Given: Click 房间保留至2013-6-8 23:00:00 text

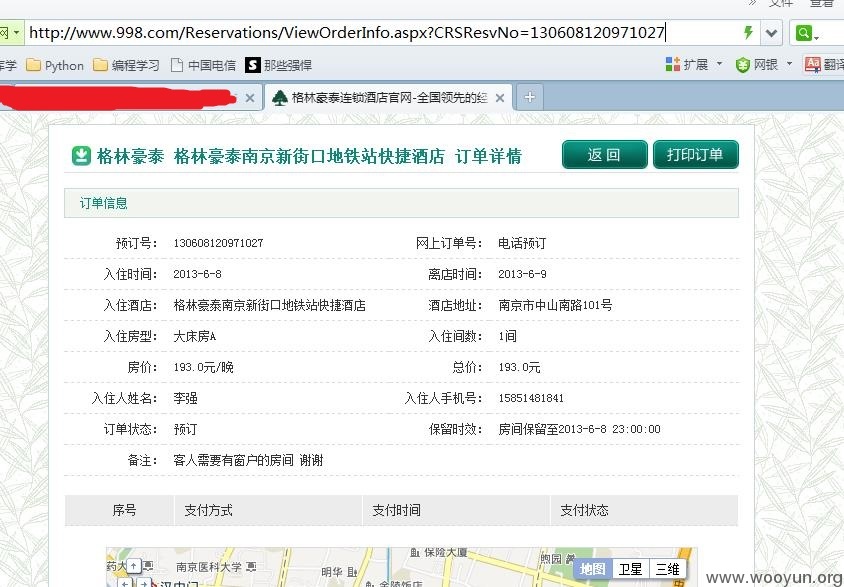Looking at the screenshot, I should click(579, 429).
